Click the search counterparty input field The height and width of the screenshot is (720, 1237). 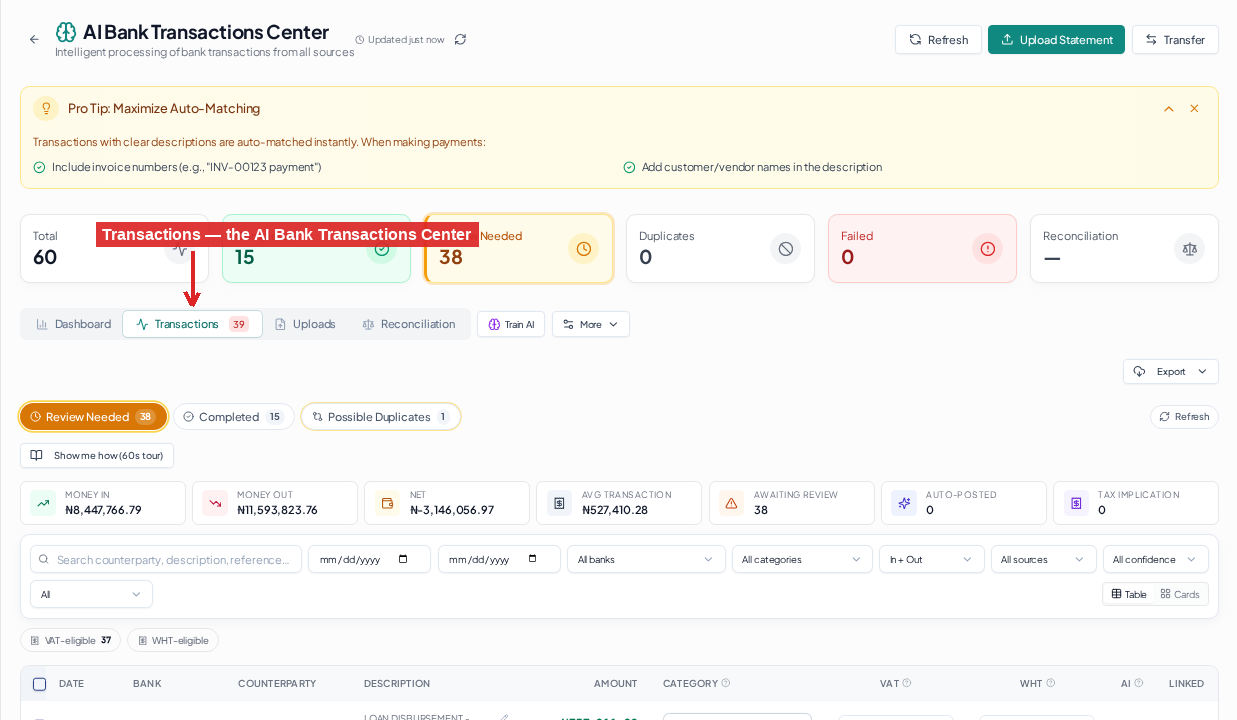(166, 559)
